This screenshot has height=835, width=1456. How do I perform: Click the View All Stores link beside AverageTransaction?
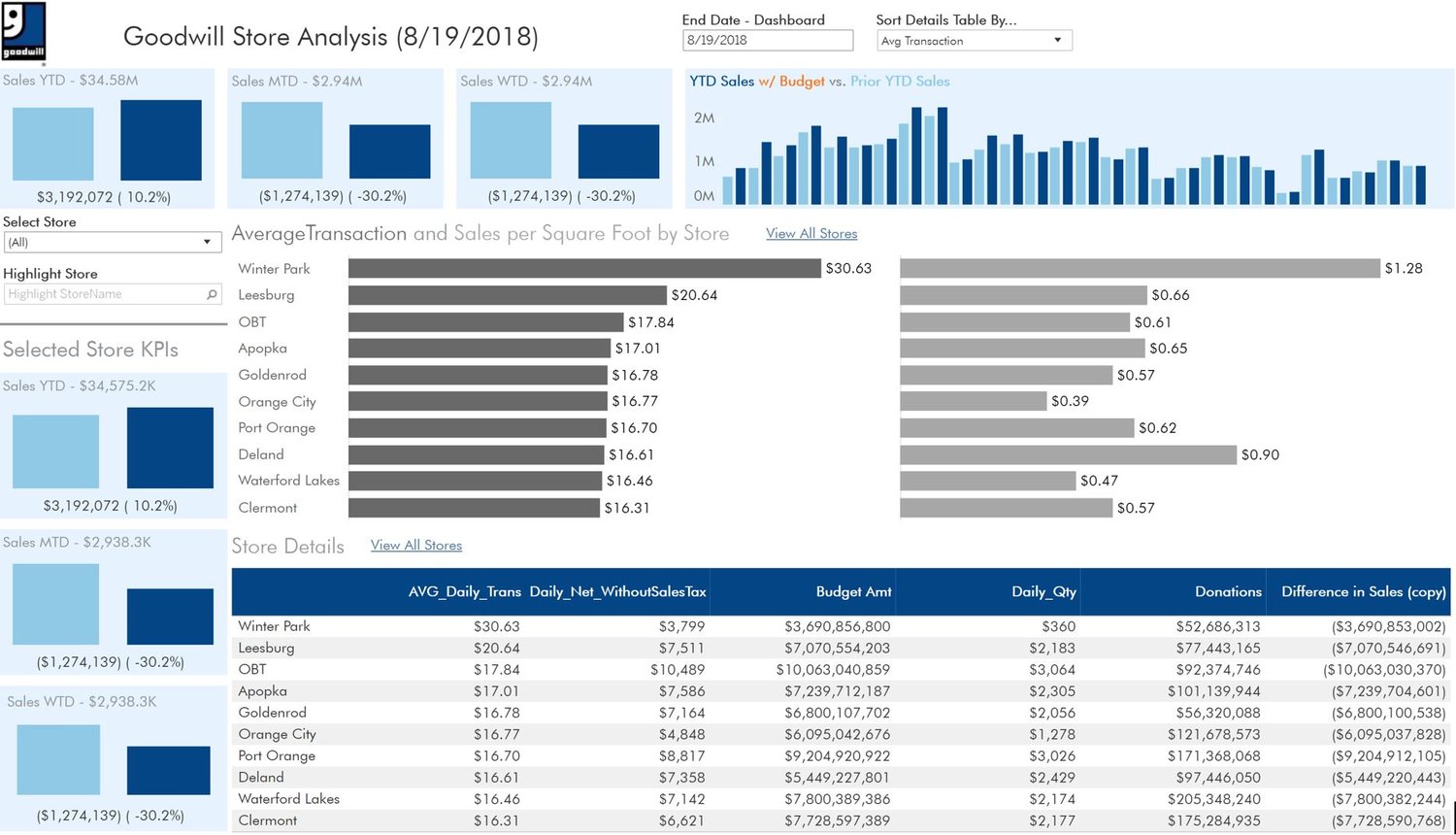point(811,233)
